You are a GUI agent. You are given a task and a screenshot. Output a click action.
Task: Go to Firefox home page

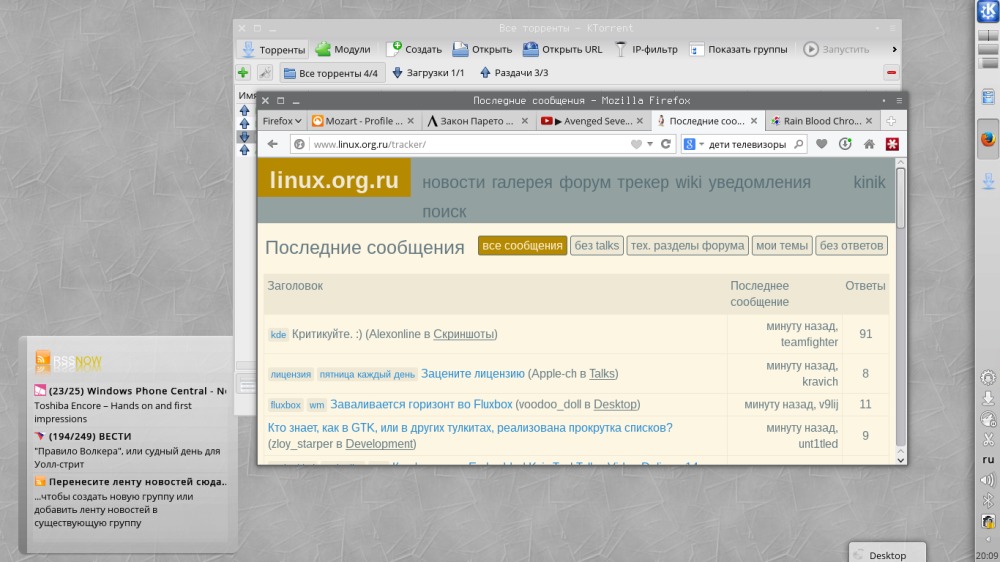pyautogui.click(x=869, y=144)
